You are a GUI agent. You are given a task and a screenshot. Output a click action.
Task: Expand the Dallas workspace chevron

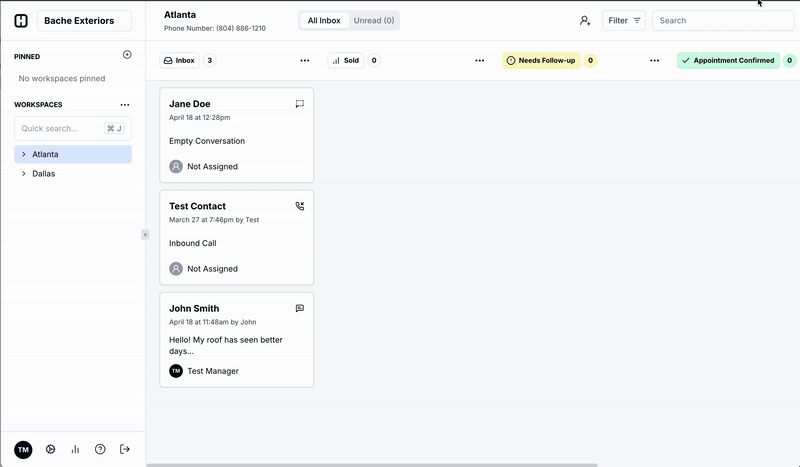tap(24, 173)
